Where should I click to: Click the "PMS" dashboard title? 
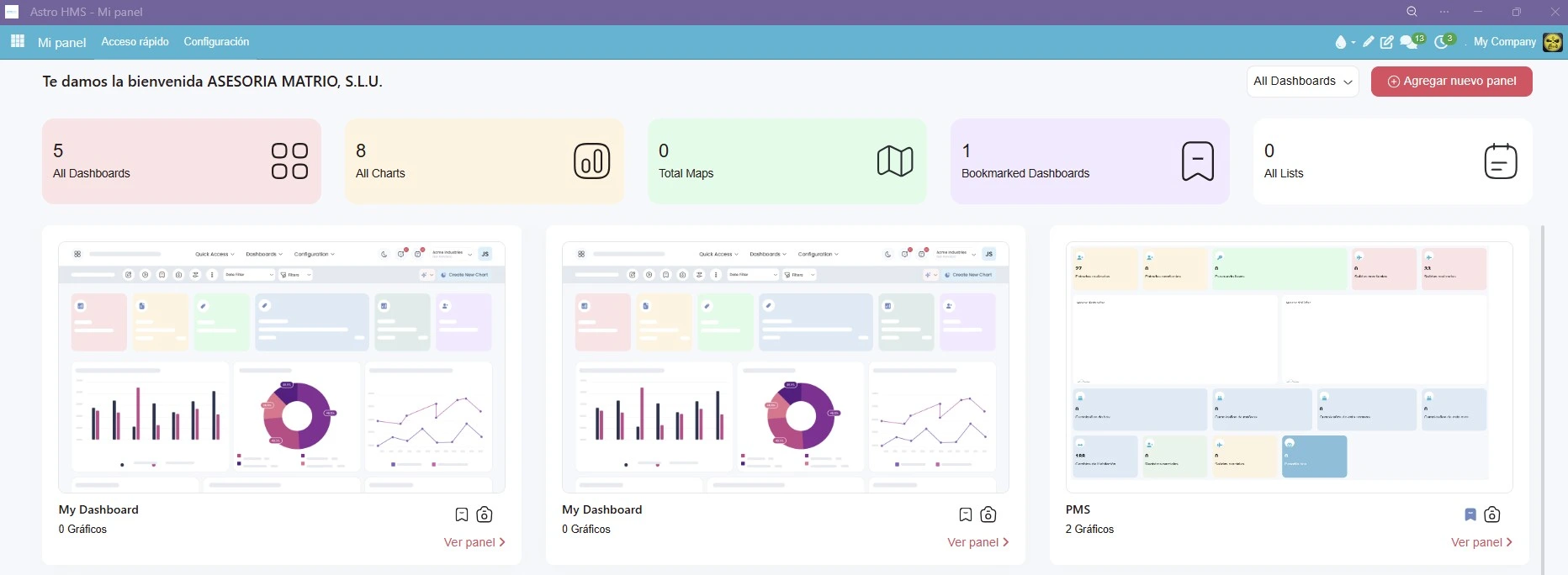1078,509
